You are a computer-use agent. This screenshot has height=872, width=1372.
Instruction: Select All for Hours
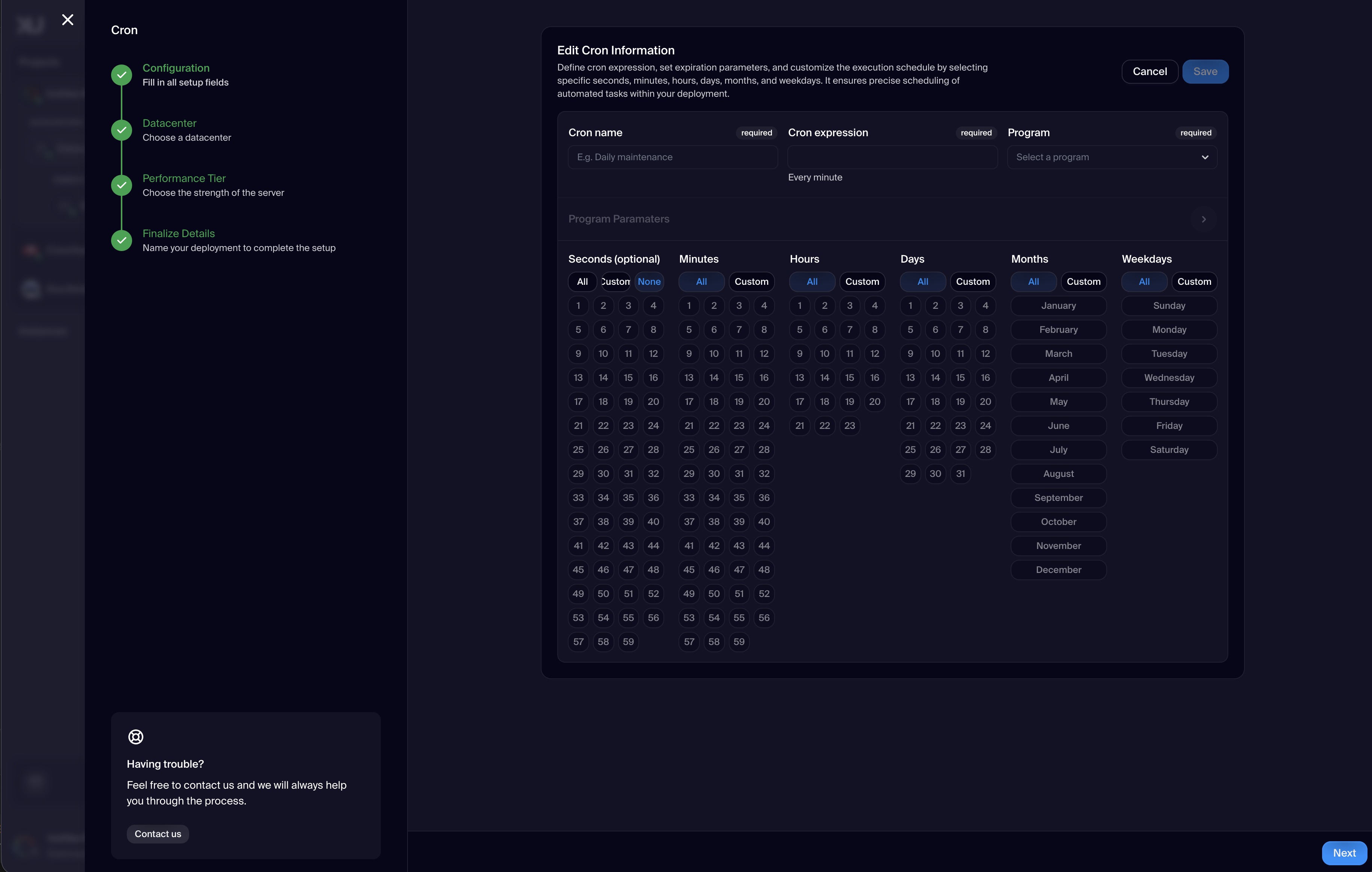pyautogui.click(x=812, y=281)
